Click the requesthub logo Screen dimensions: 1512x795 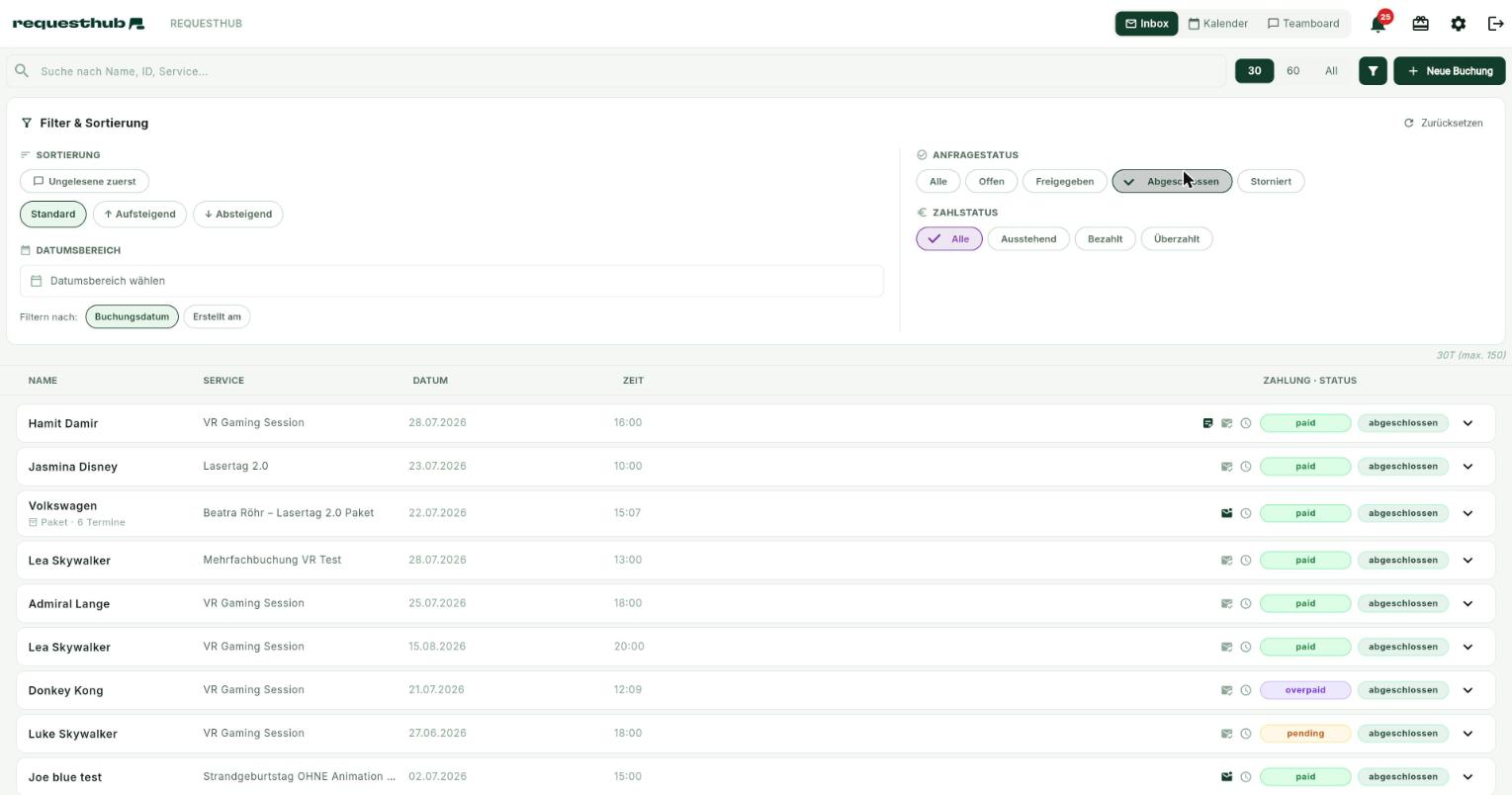coord(78,23)
